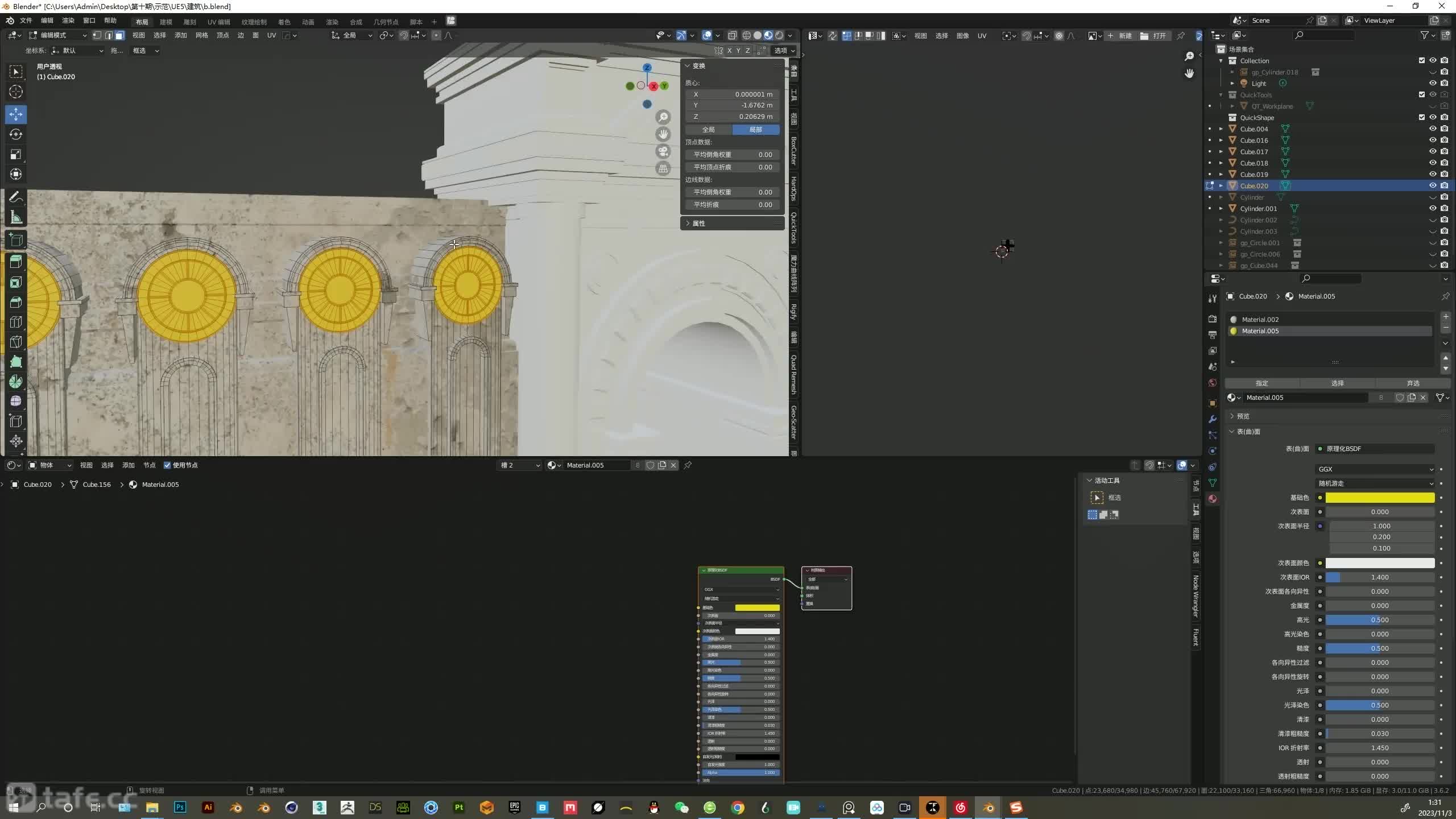The height and width of the screenshot is (819, 1456).
Task: Open the File menu
Action: click(x=26, y=20)
